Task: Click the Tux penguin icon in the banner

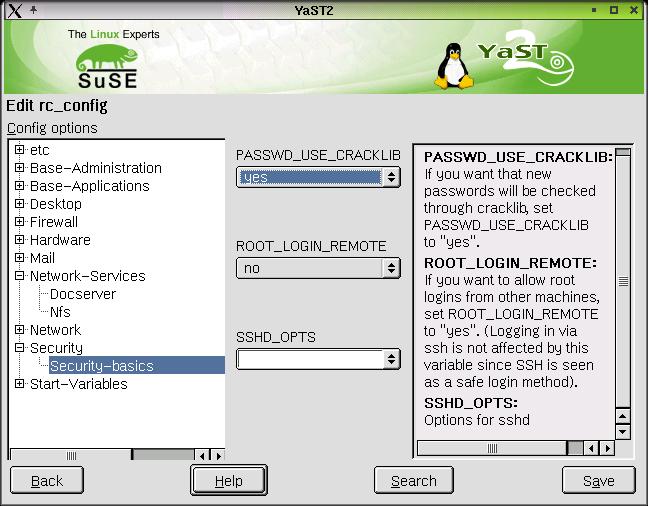Action: pyautogui.click(x=453, y=68)
